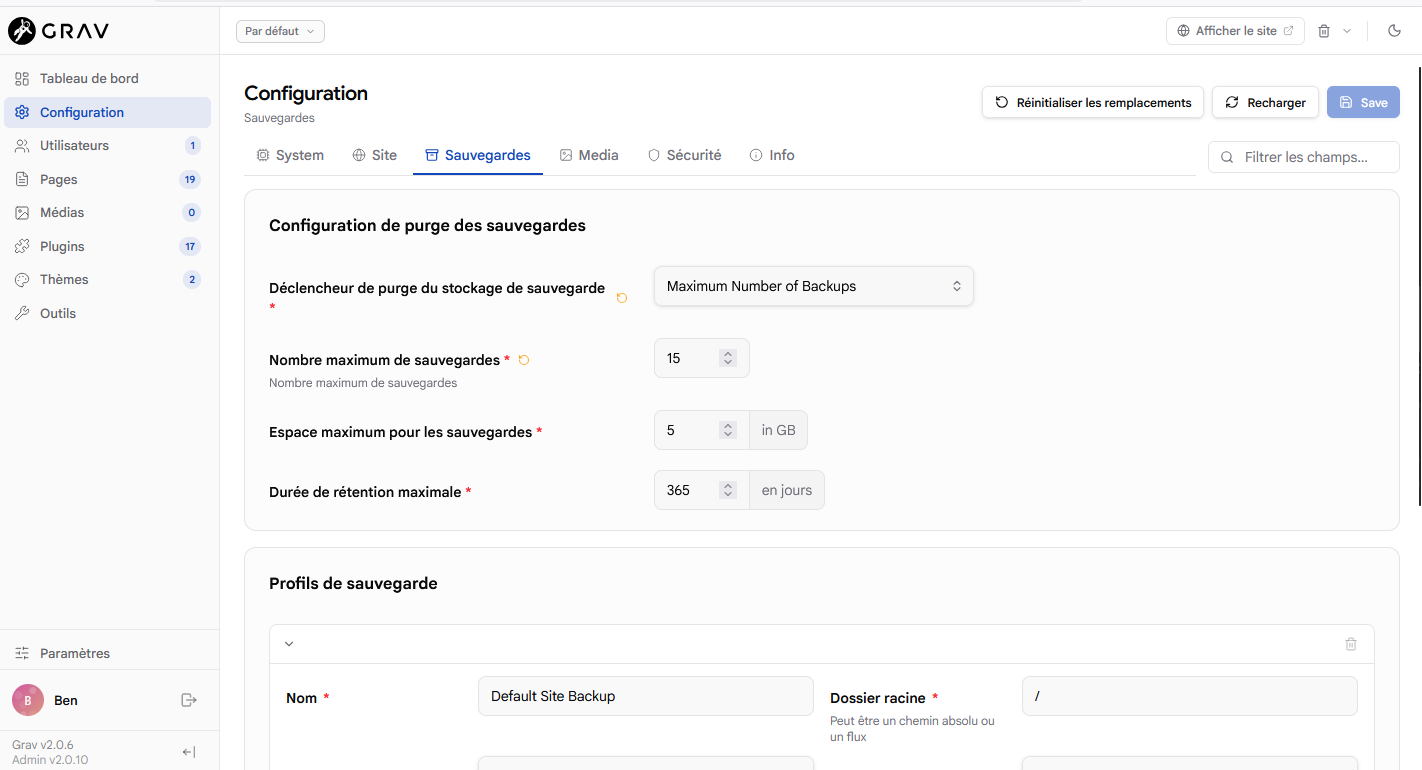Collapse the sidebar with the arrow icon
The height and width of the screenshot is (770, 1422).
[x=189, y=752]
